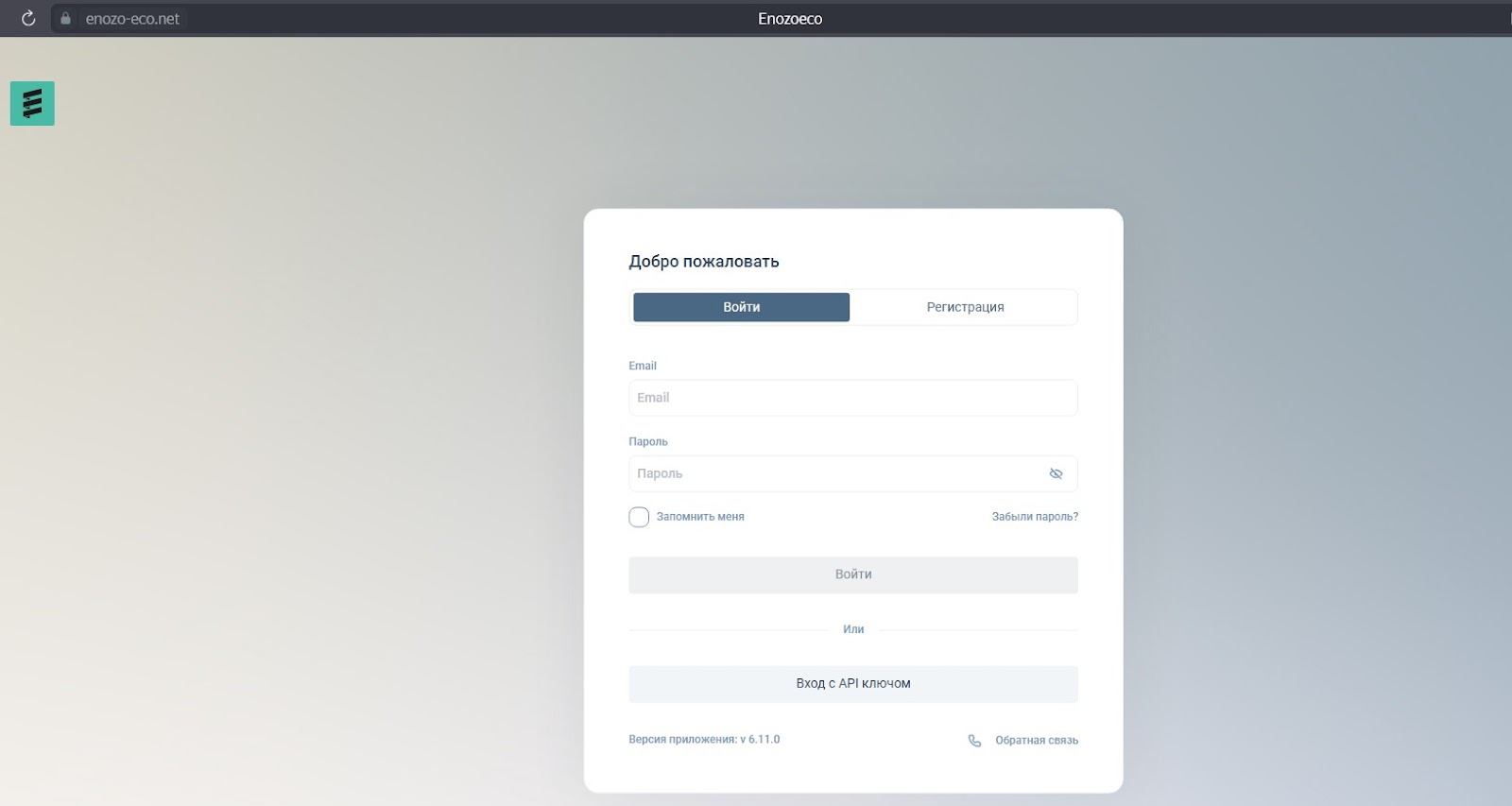Open Вход с API ключом option
The height and width of the screenshot is (806, 1512).
(853, 684)
